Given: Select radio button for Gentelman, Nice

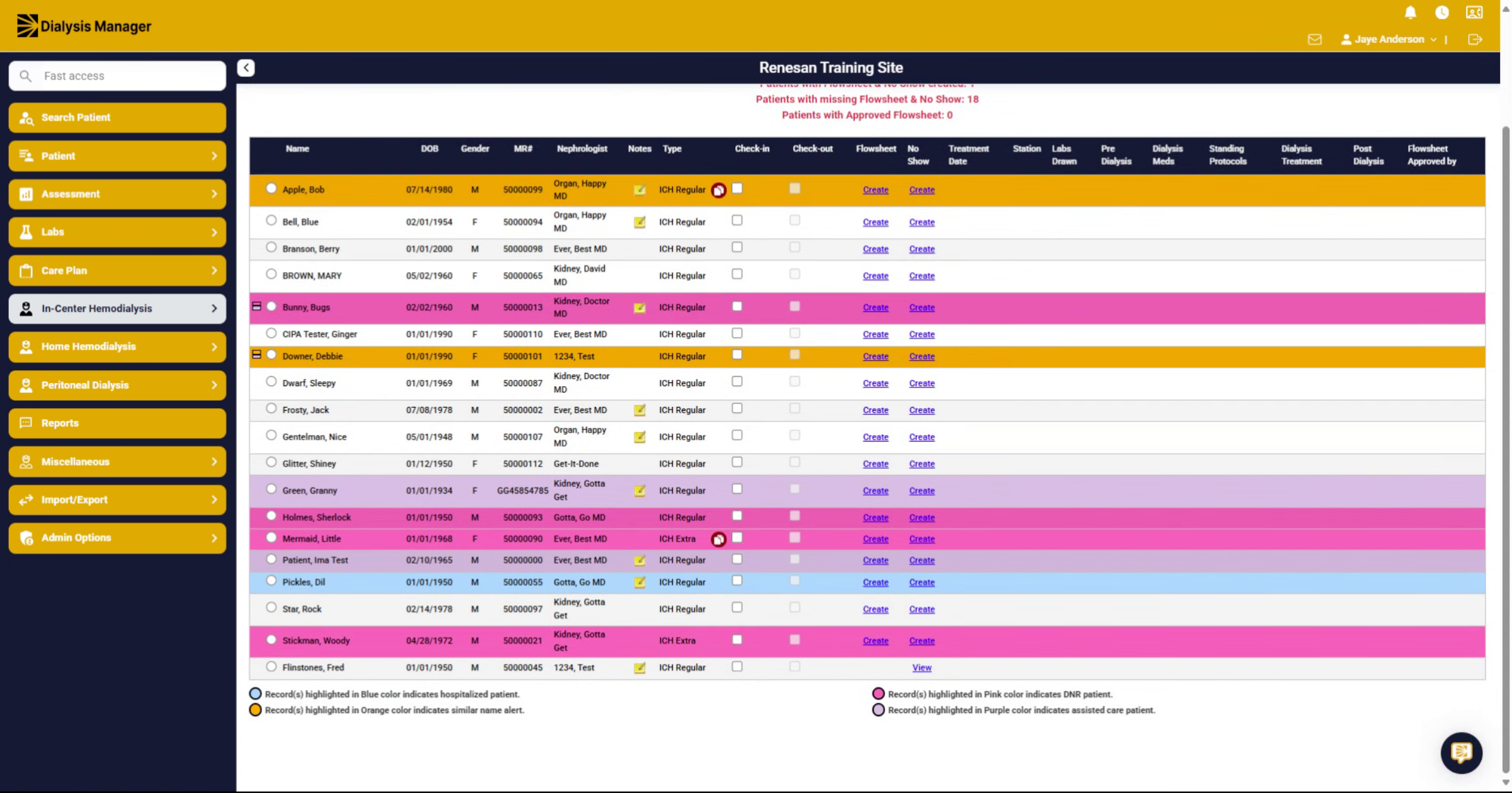Looking at the screenshot, I should (271, 435).
